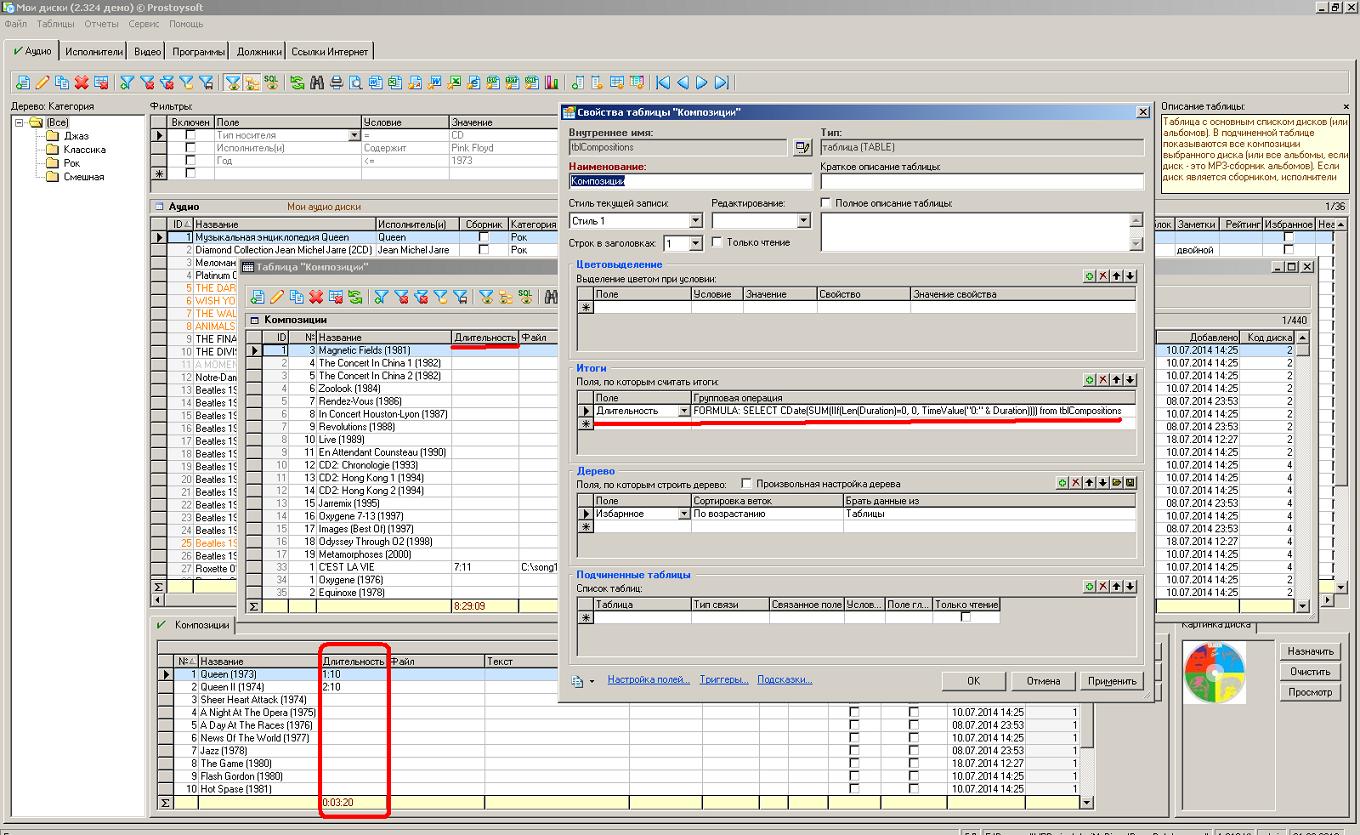Viewport: 1360px width, 835px height.
Task: Enable the Тип носителя filter checkbox
Action: pyautogui.click(x=190, y=134)
